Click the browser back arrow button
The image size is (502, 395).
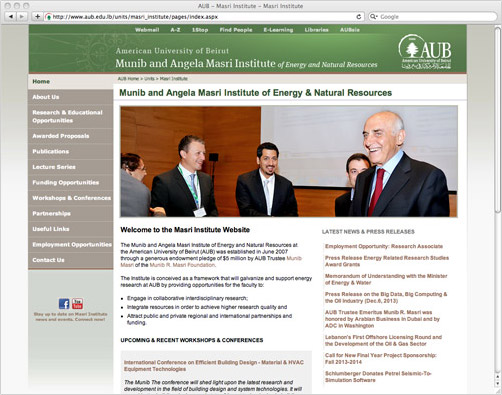tap(11, 16)
